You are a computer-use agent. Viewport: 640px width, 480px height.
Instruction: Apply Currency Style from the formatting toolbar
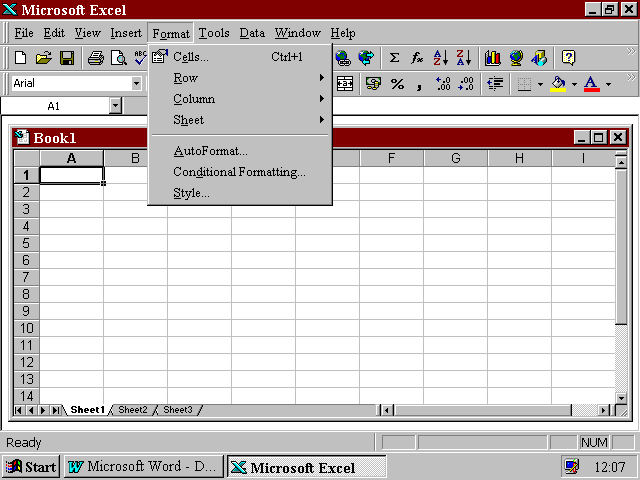(373, 84)
